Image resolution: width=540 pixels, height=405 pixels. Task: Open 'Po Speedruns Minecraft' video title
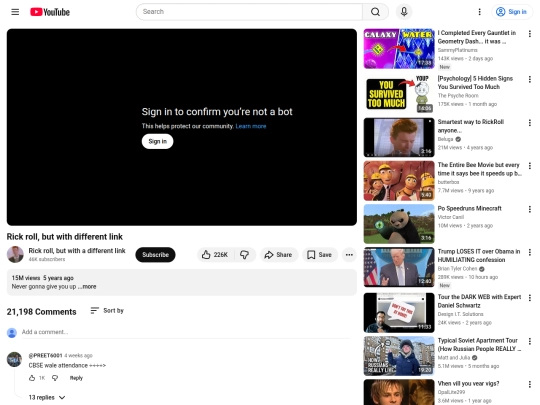click(x=469, y=209)
